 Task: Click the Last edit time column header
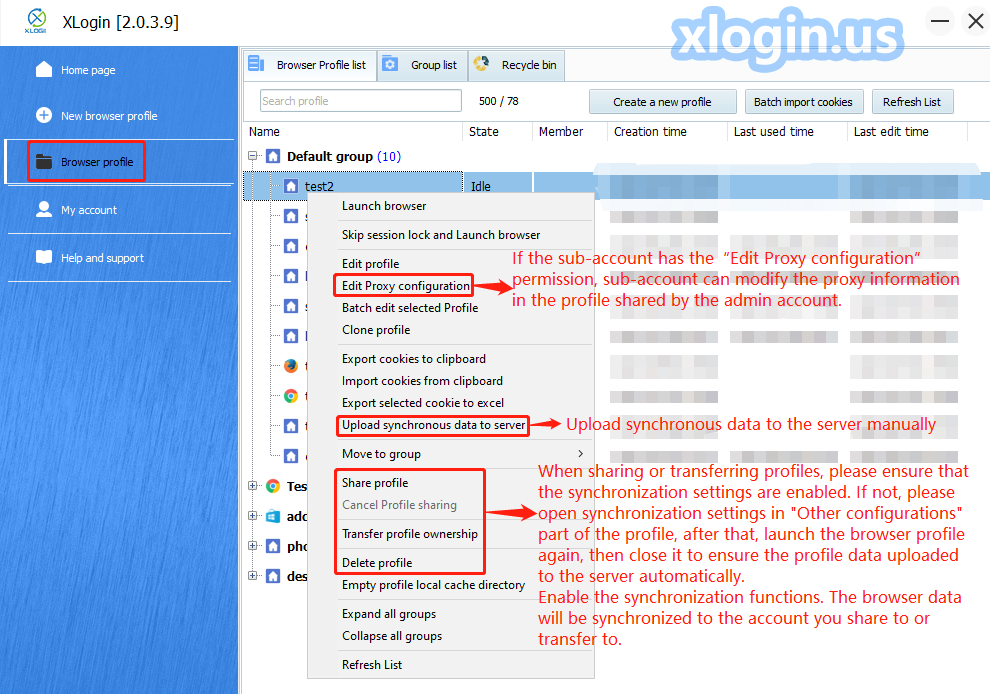coord(907,131)
